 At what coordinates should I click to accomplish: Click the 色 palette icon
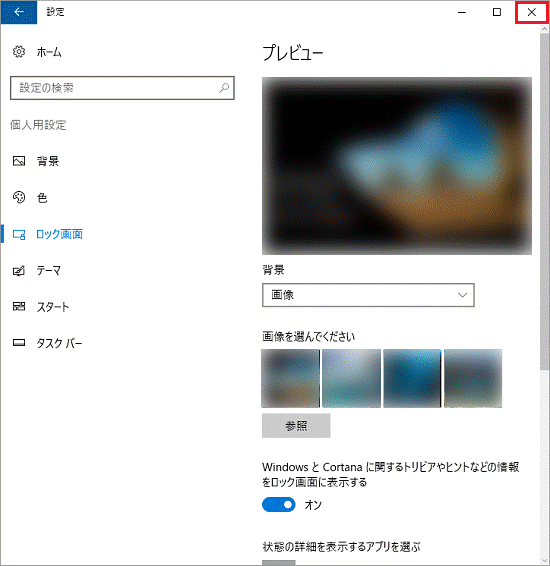coord(19,197)
